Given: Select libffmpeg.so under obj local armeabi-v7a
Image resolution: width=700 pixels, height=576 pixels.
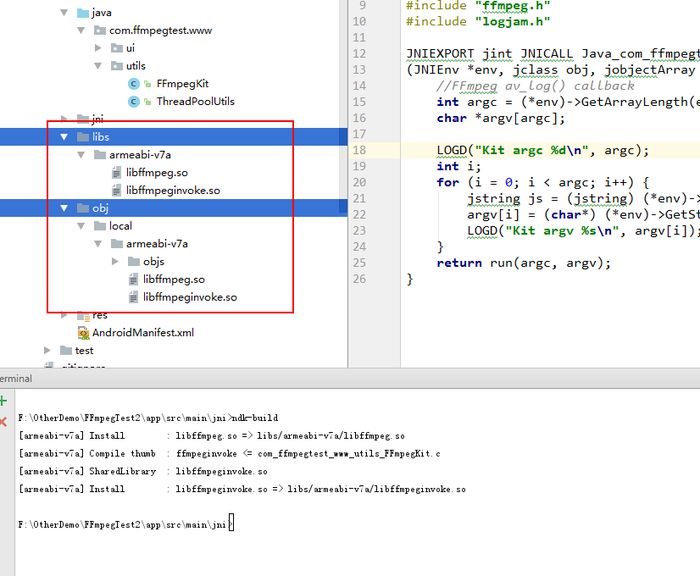Looking at the screenshot, I should pos(173,280).
